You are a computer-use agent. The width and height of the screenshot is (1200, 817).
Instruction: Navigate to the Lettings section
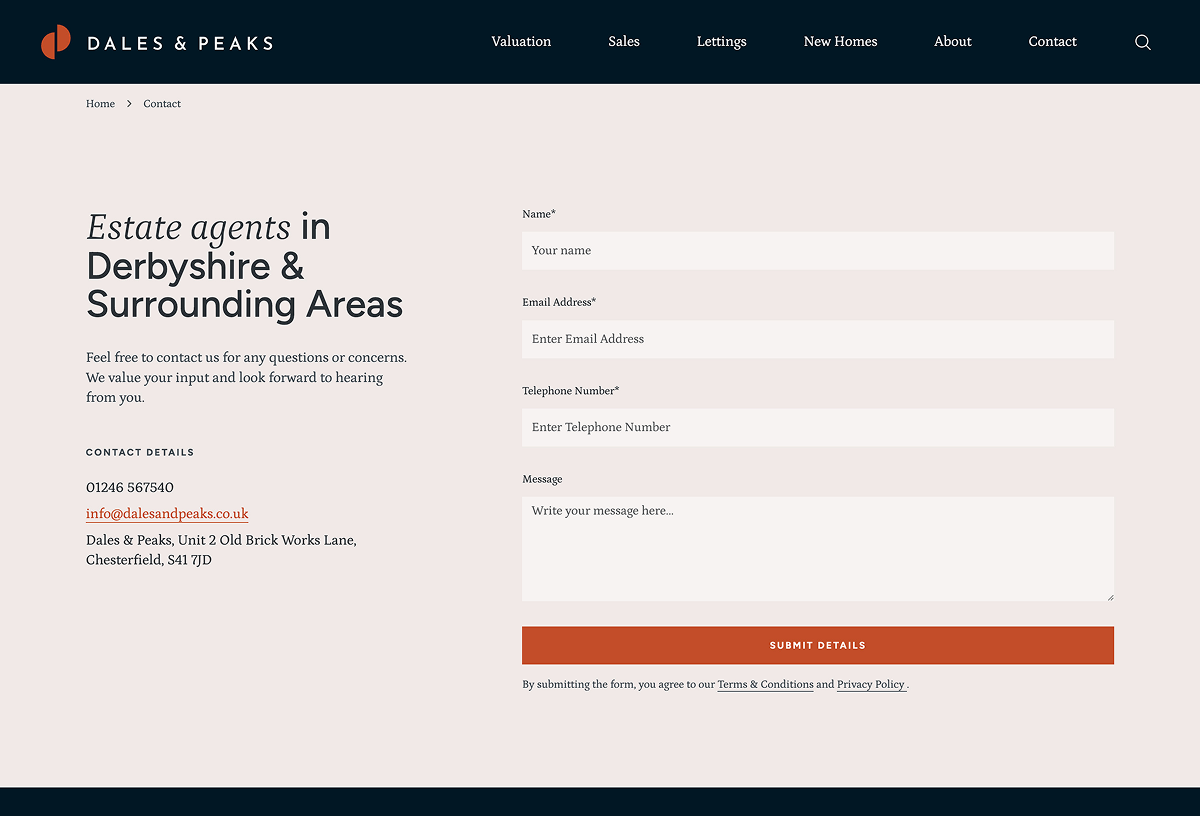click(721, 41)
